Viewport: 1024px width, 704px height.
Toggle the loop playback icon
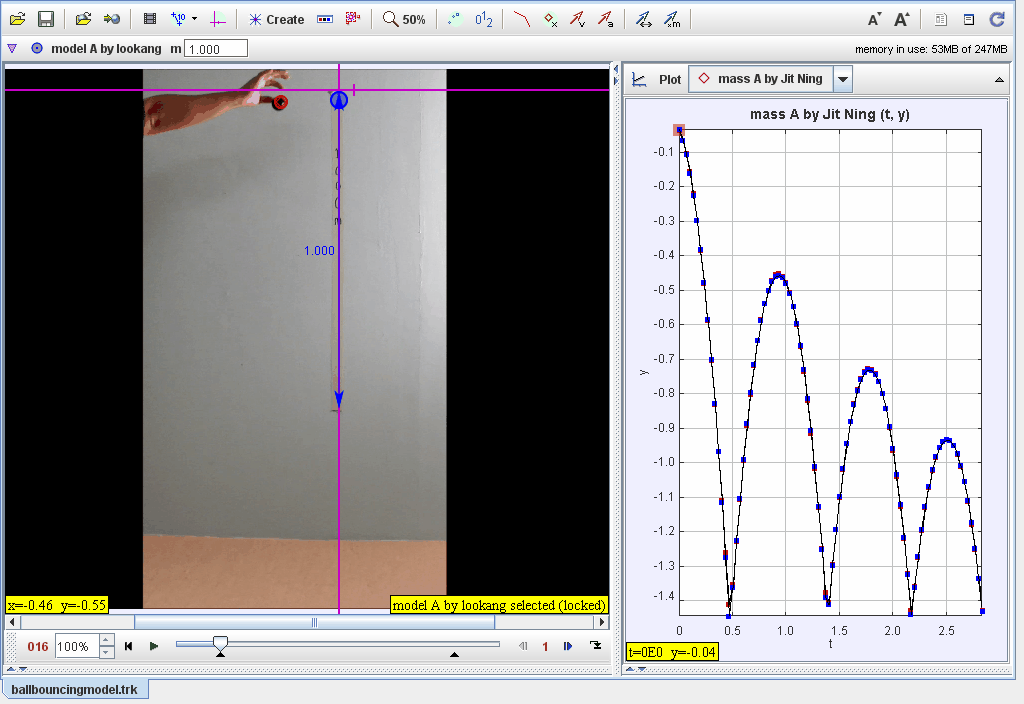click(x=596, y=645)
